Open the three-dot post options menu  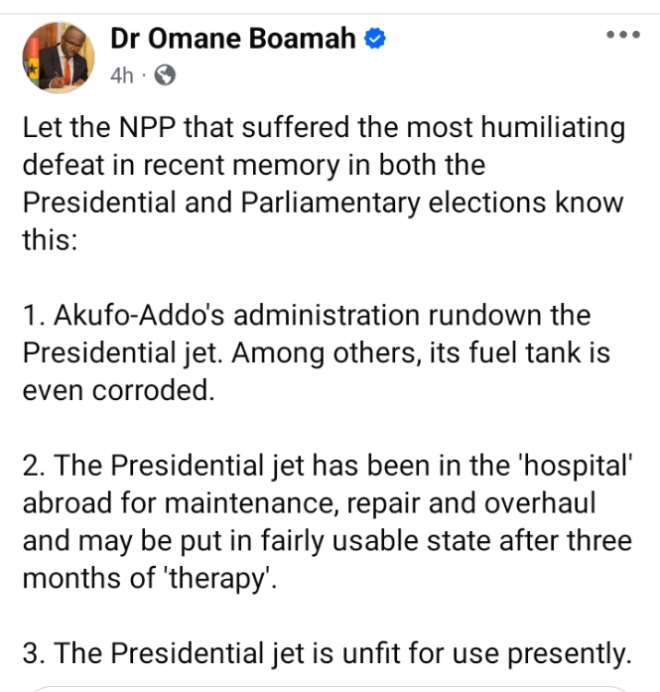tap(623, 34)
